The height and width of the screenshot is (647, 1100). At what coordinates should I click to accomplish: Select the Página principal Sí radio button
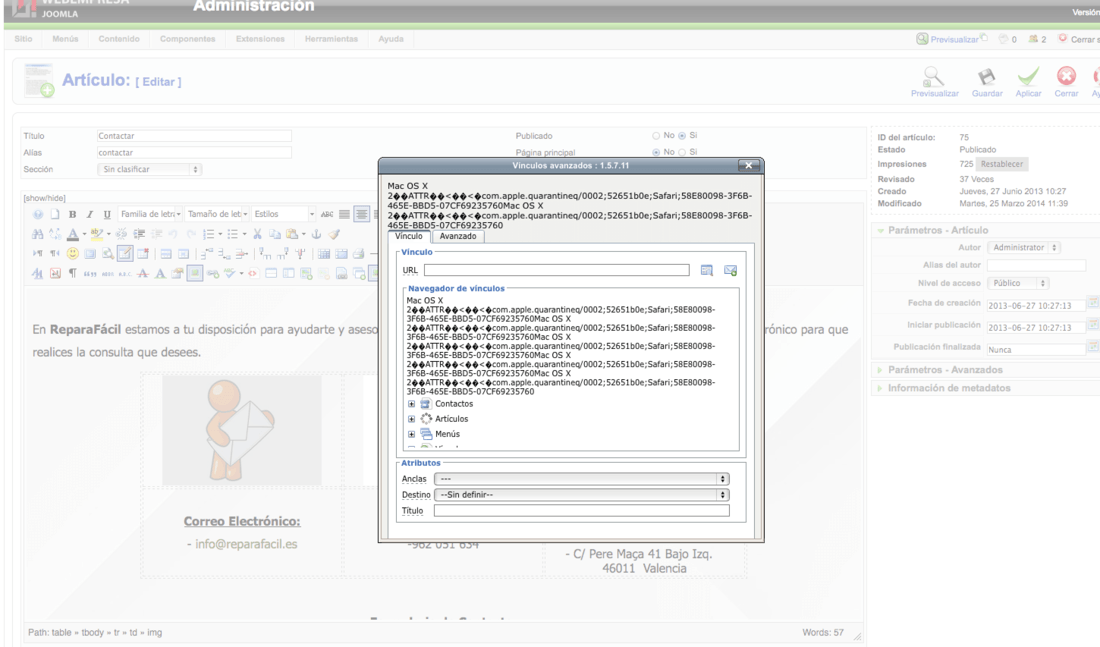(x=682, y=152)
